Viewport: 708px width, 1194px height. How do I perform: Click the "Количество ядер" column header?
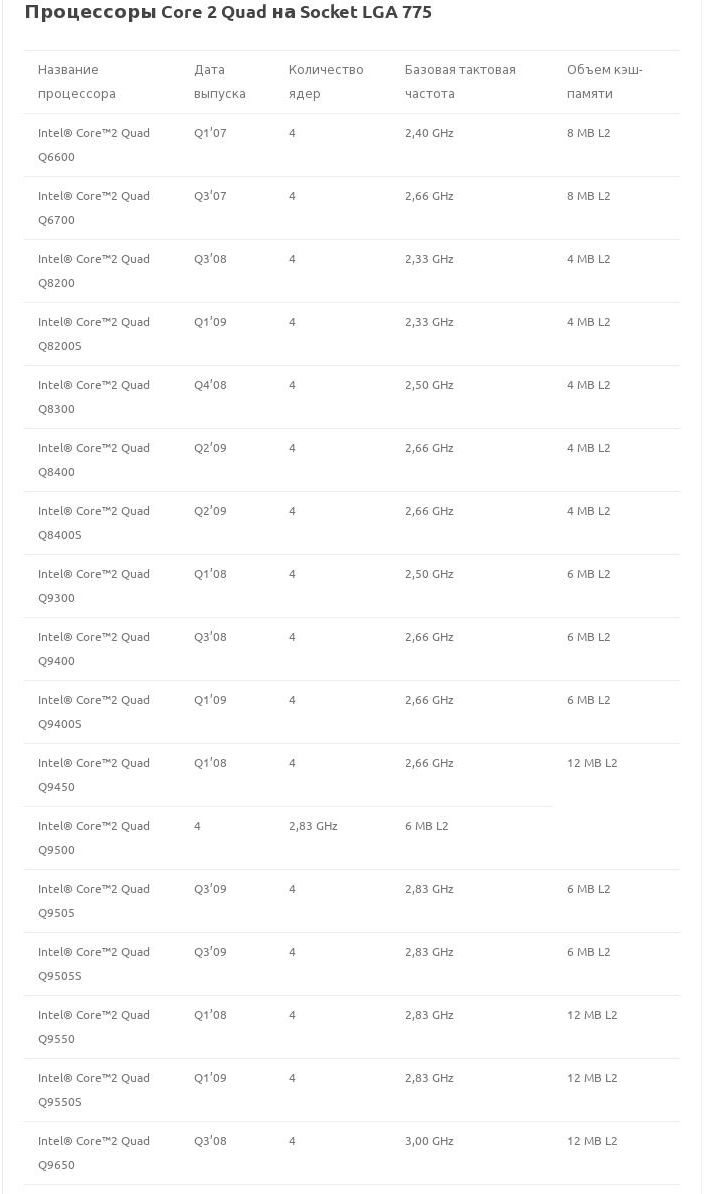pyautogui.click(x=326, y=82)
